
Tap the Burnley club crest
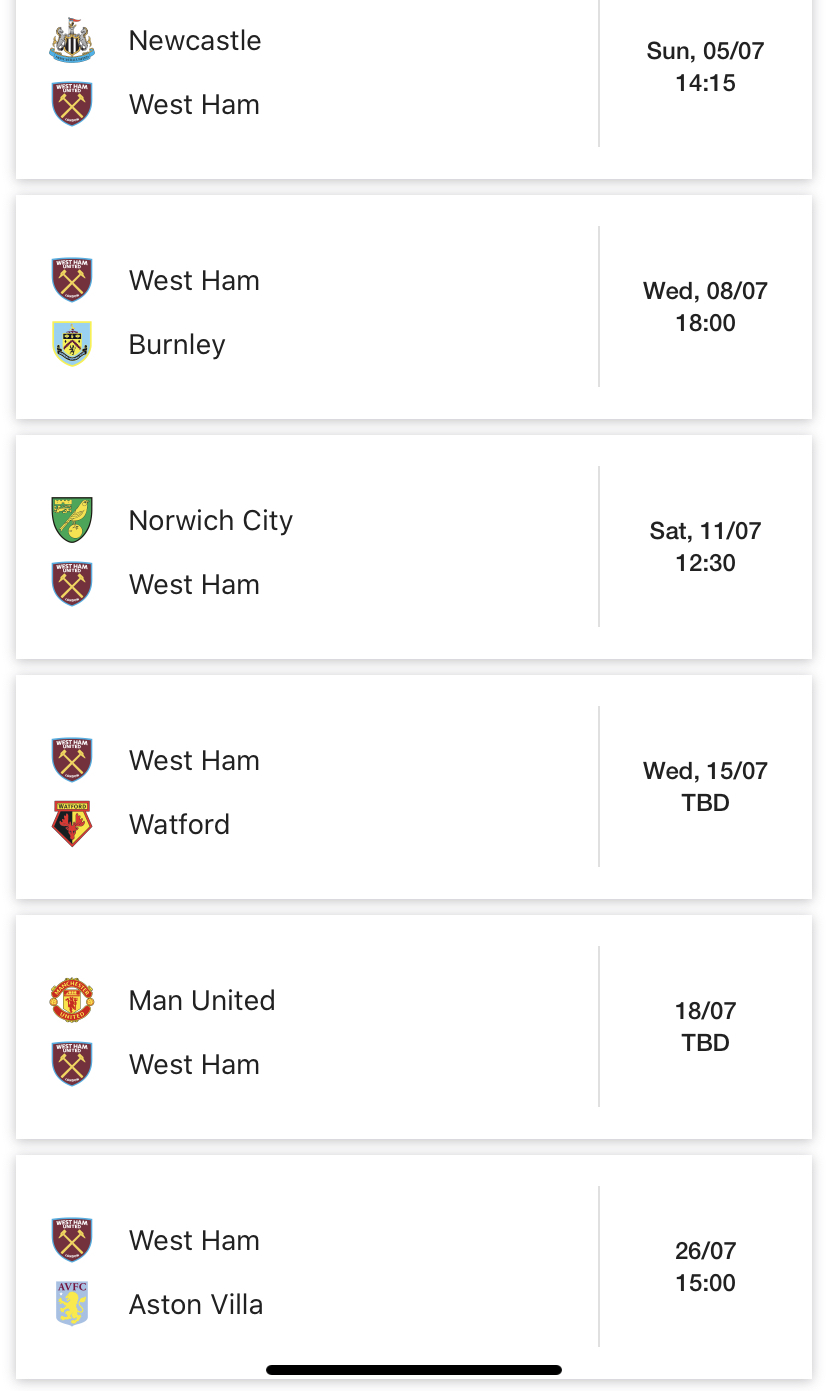pyautogui.click(x=72, y=344)
